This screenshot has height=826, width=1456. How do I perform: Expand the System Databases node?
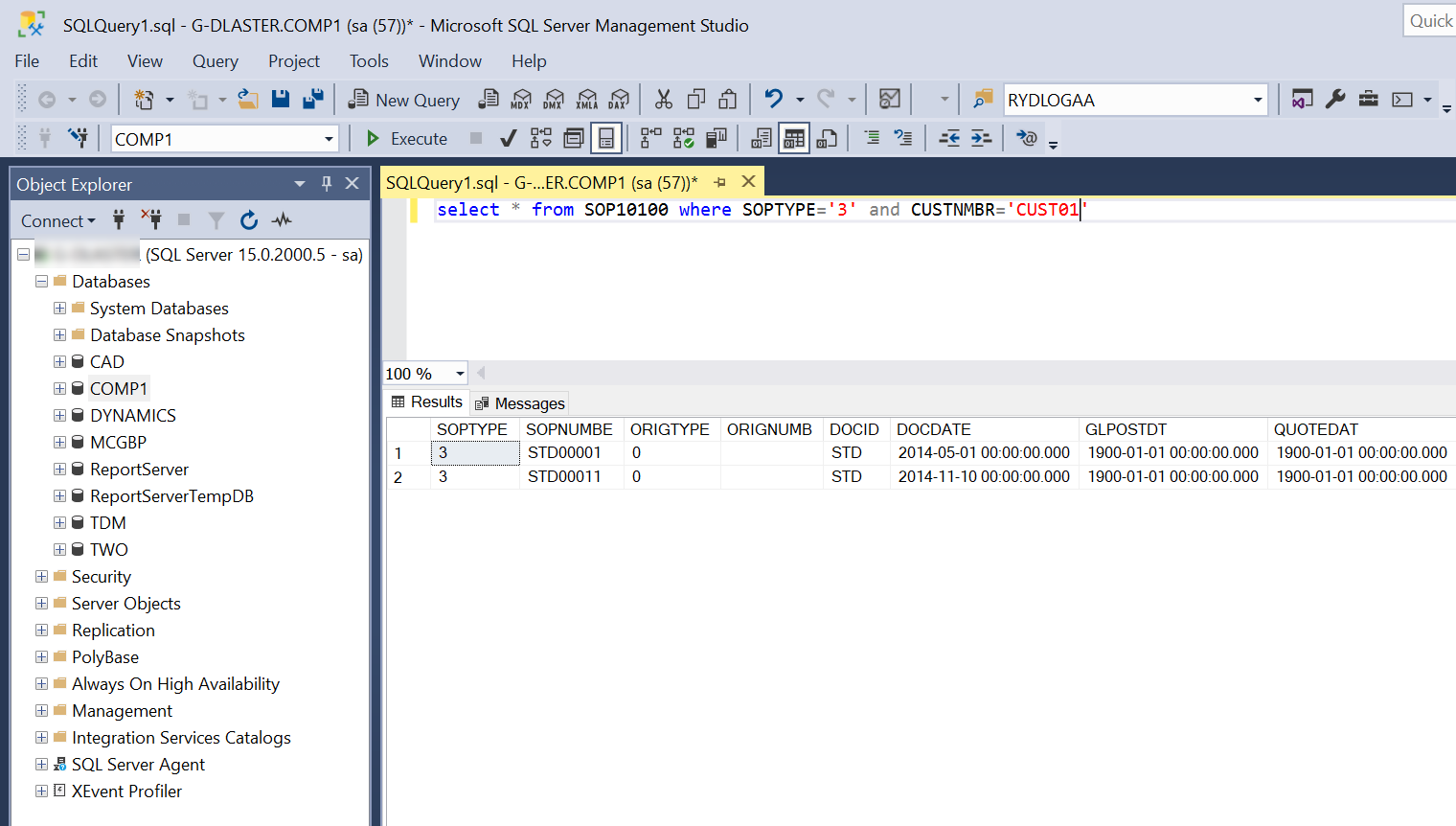[59, 309]
